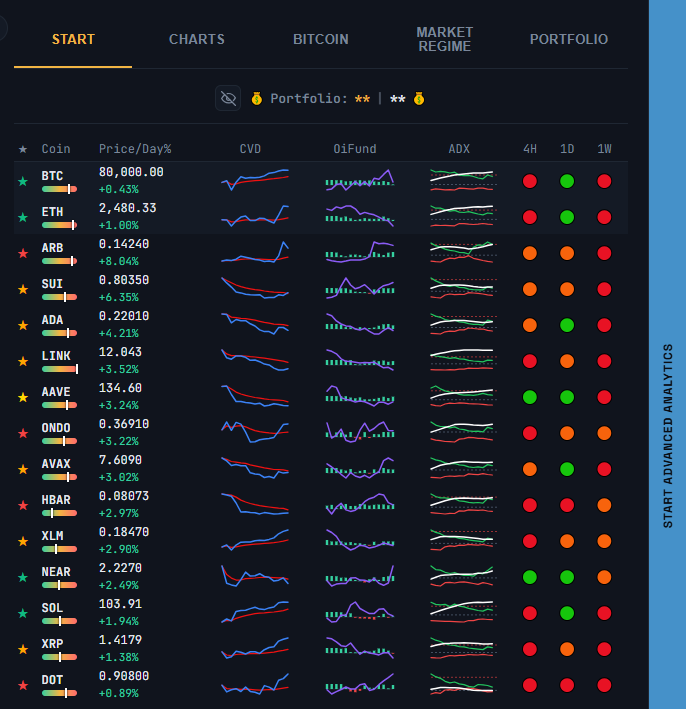Sort by Price/Day% column header
This screenshot has height=709, width=686.
[x=135, y=149]
